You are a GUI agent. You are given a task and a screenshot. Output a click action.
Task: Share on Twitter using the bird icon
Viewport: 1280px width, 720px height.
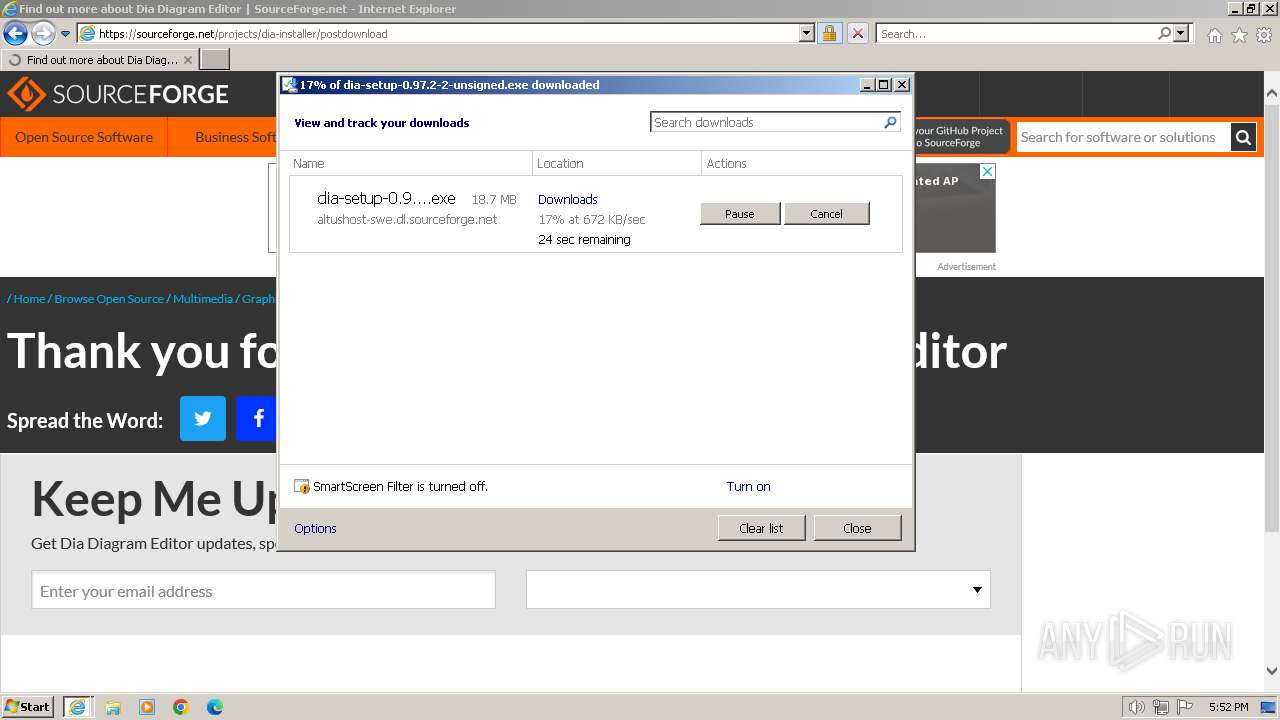[203, 418]
